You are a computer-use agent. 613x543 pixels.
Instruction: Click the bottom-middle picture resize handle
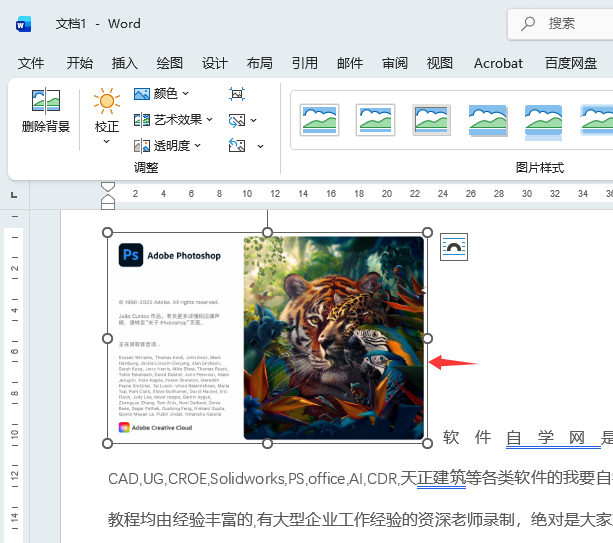click(x=267, y=443)
